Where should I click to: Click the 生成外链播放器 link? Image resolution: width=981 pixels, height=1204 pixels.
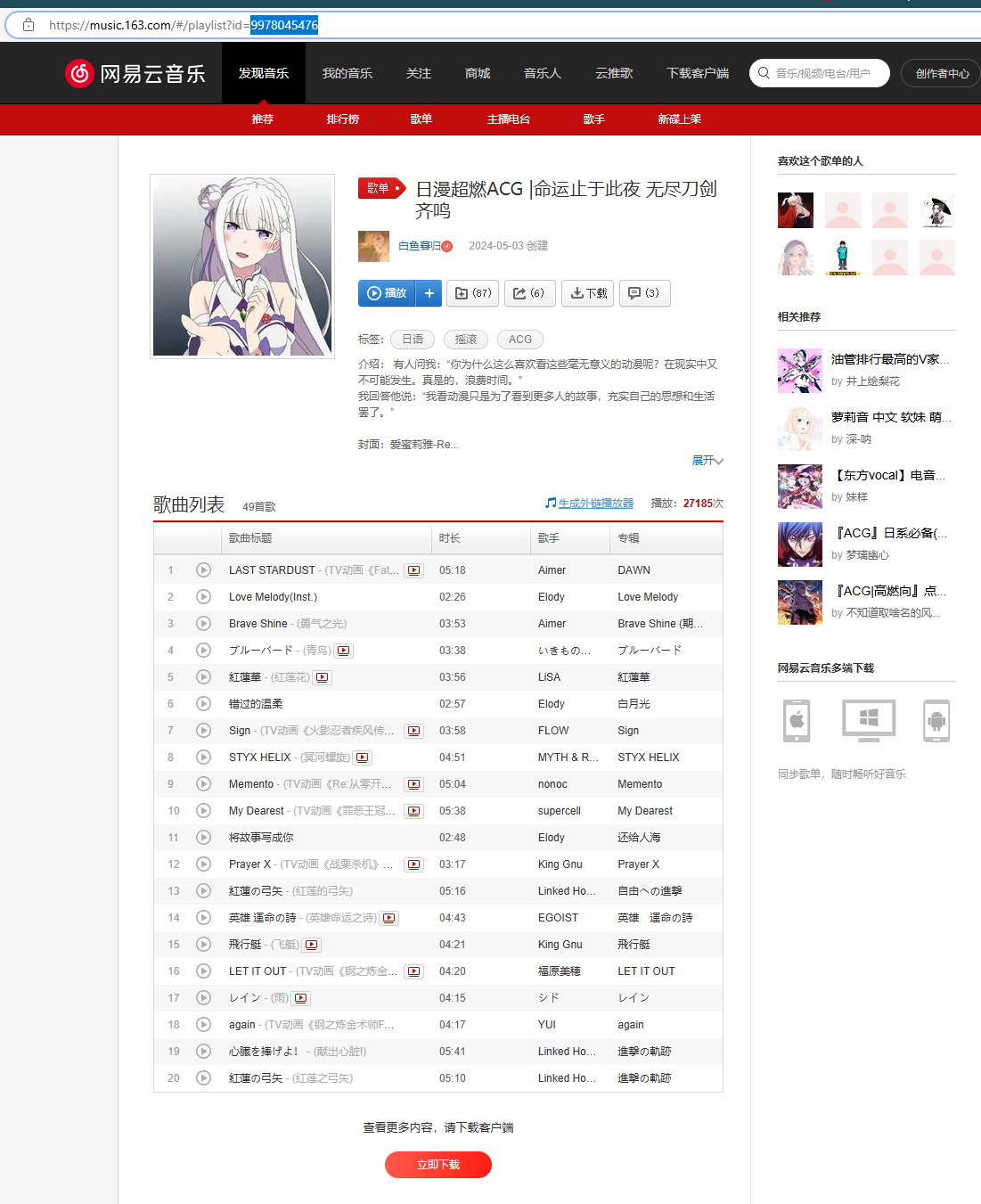pyautogui.click(x=595, y=504)
